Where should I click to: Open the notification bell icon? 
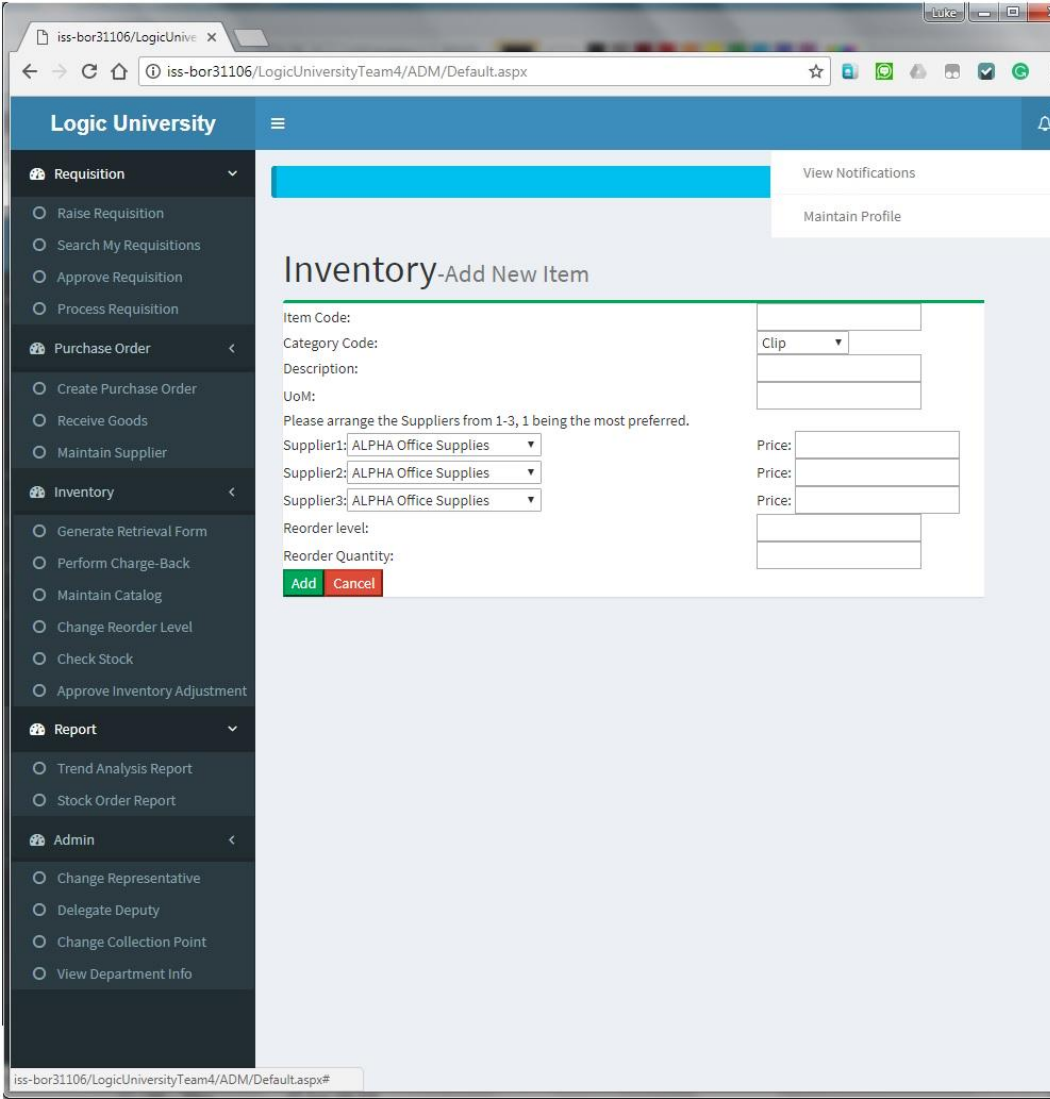(x=1043, y=124)
